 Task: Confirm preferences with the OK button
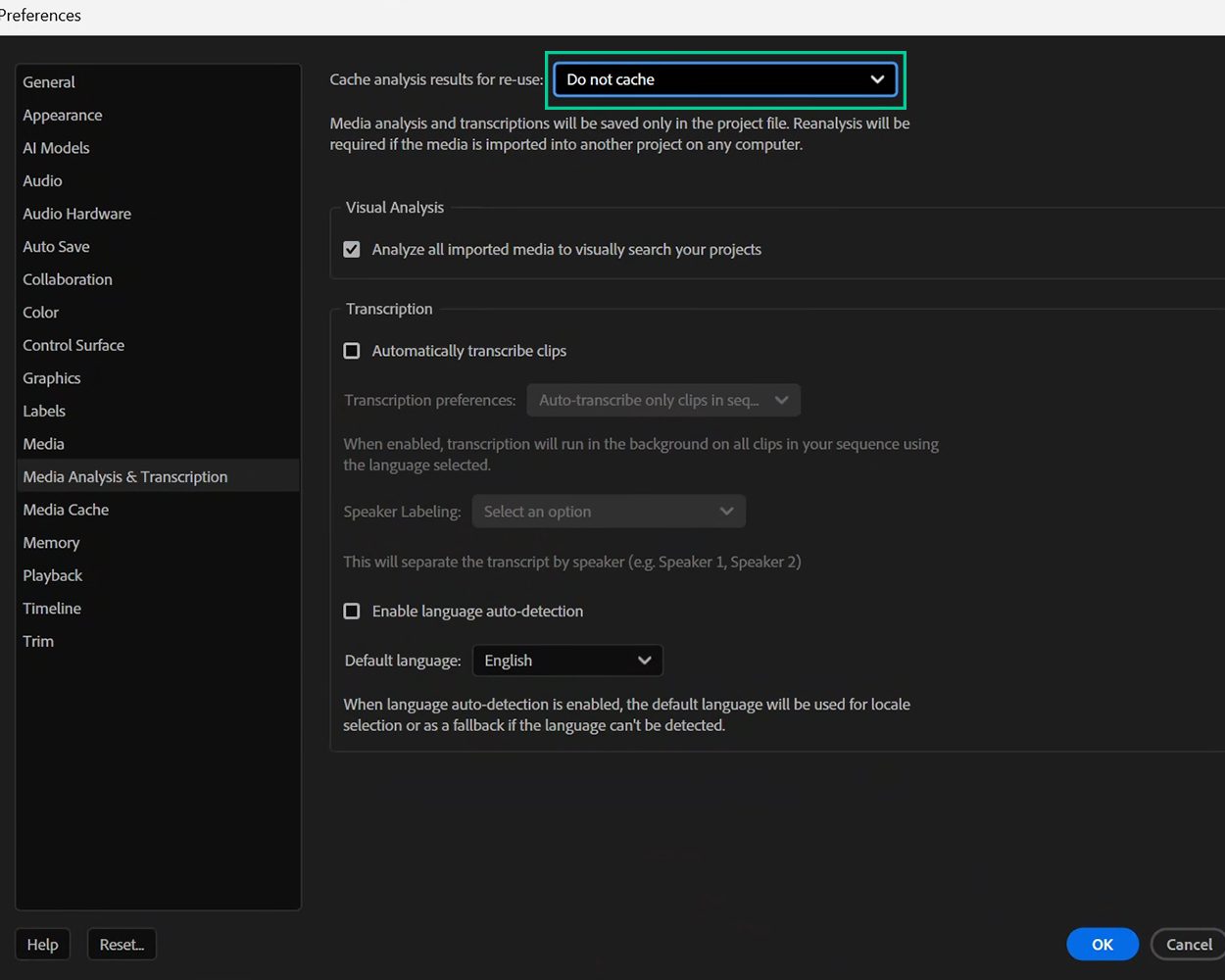[1102, 945]
